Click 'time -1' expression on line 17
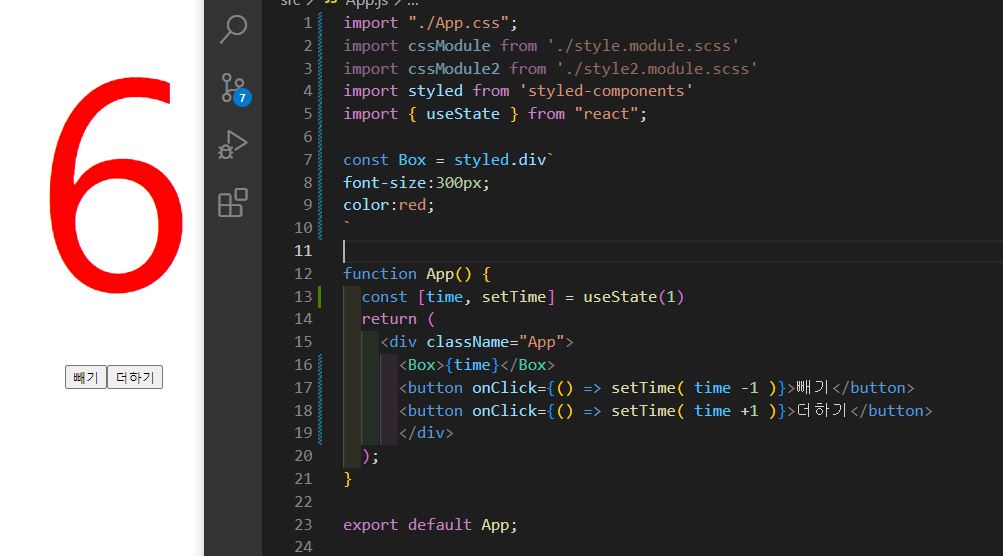This screenshot has height=556, width=1003. (726, 388)
